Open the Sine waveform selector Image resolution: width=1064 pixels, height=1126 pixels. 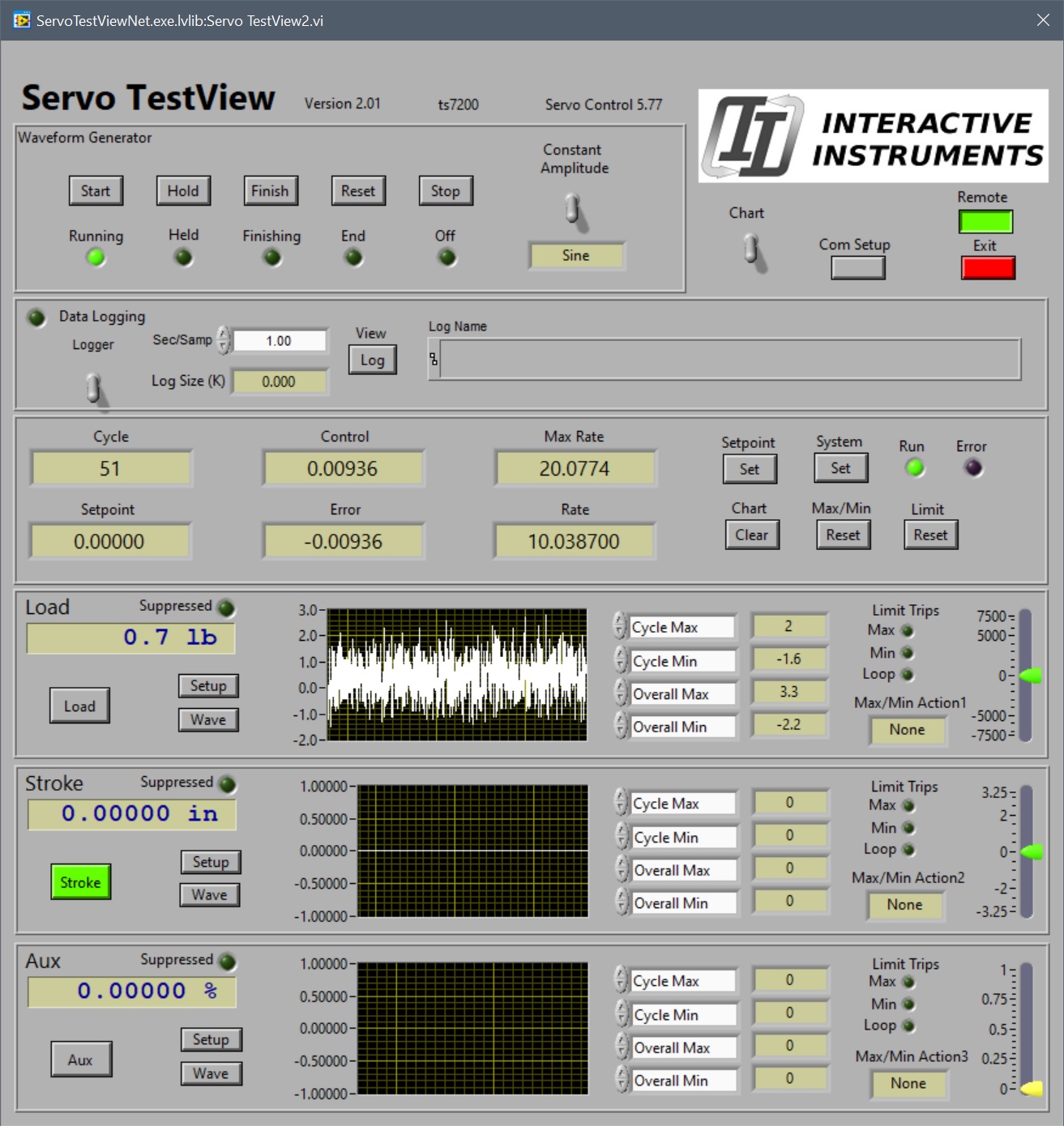[x=576, y=255]
